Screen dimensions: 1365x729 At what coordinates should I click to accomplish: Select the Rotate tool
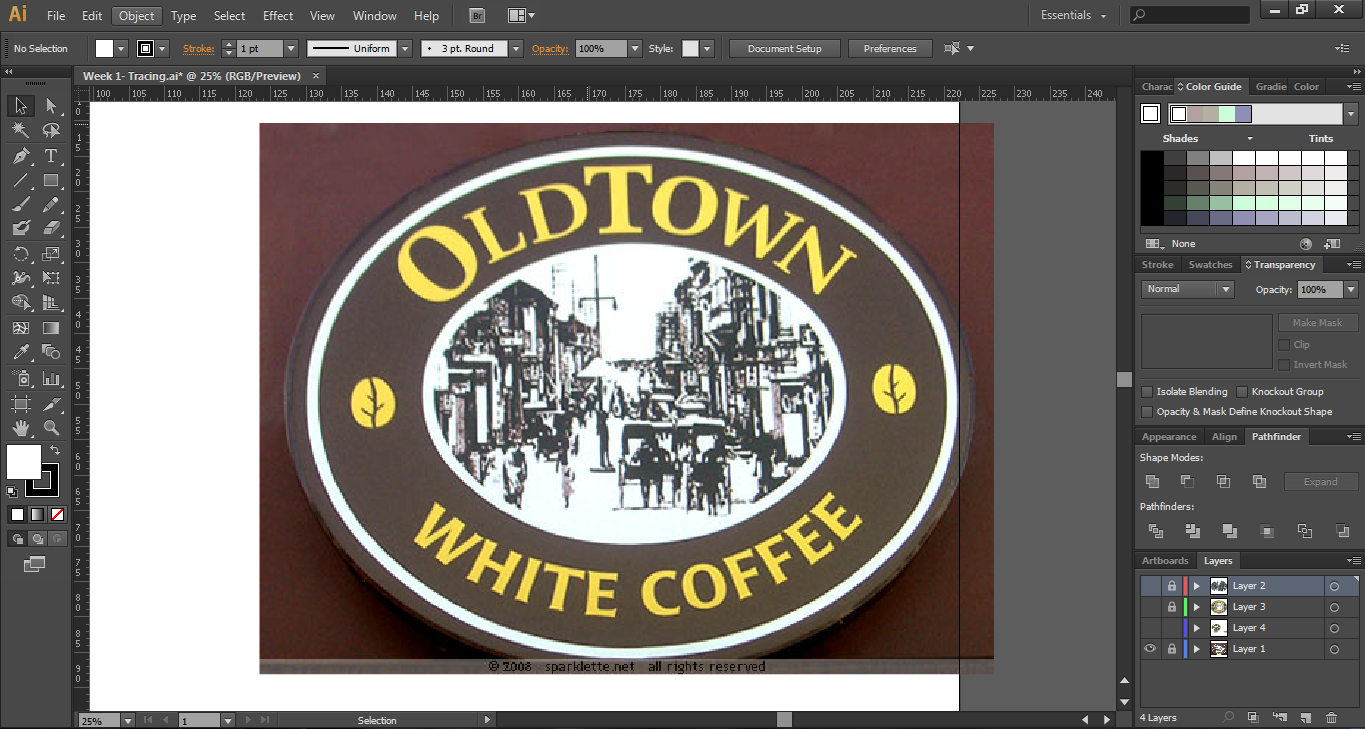20,254
